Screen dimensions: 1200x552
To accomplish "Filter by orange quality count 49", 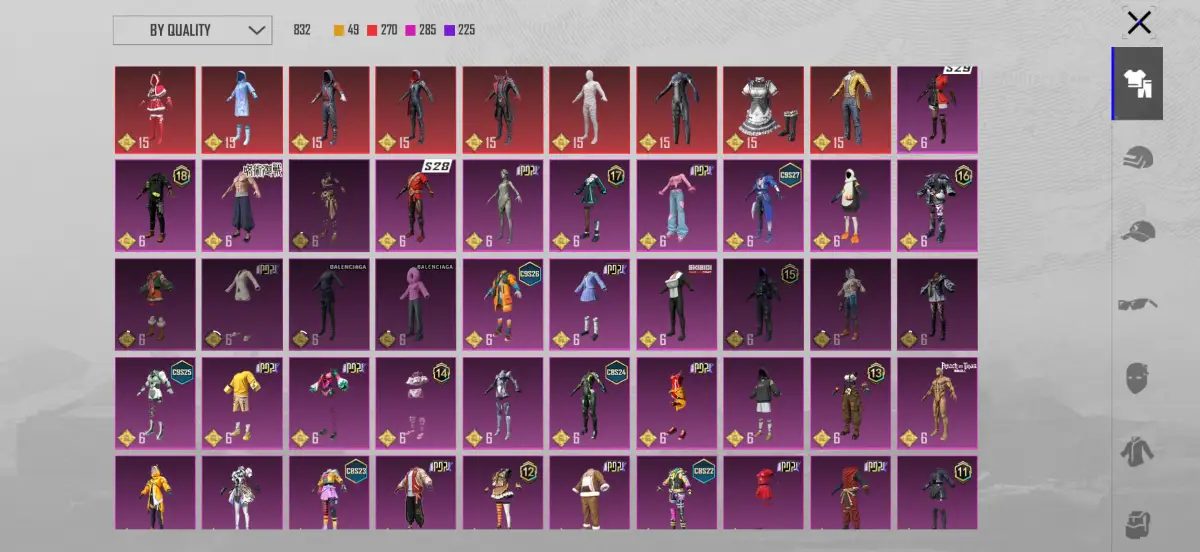I will [346, 30].
